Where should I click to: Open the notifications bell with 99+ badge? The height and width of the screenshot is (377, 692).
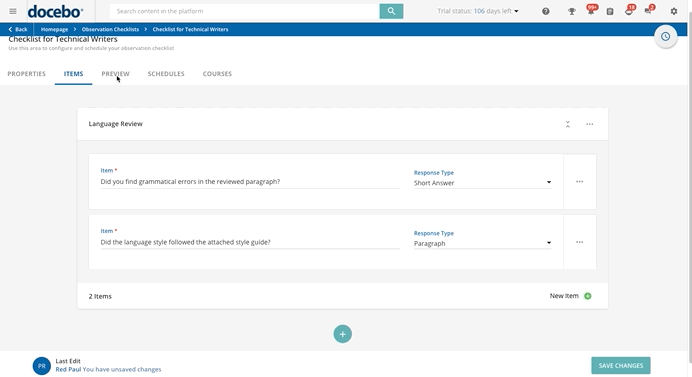click(590, 11)
